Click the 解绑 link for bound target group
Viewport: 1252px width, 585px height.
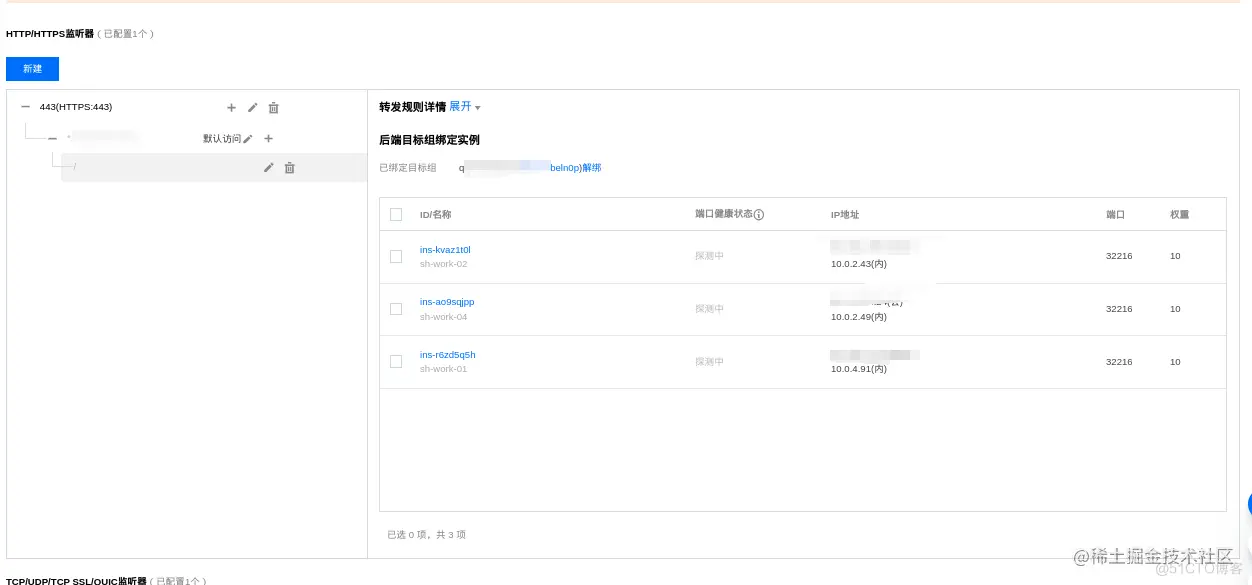592,168
